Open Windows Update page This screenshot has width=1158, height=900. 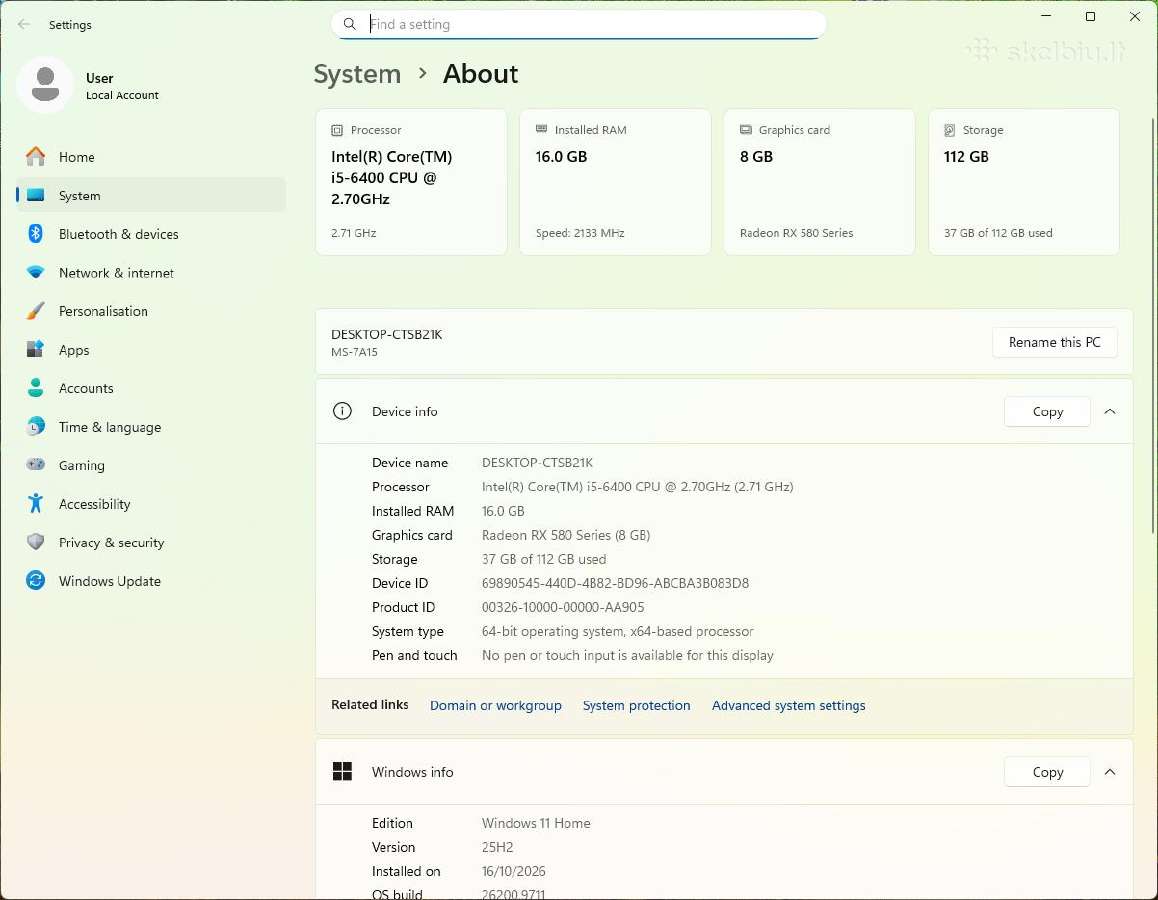(151, 581)
